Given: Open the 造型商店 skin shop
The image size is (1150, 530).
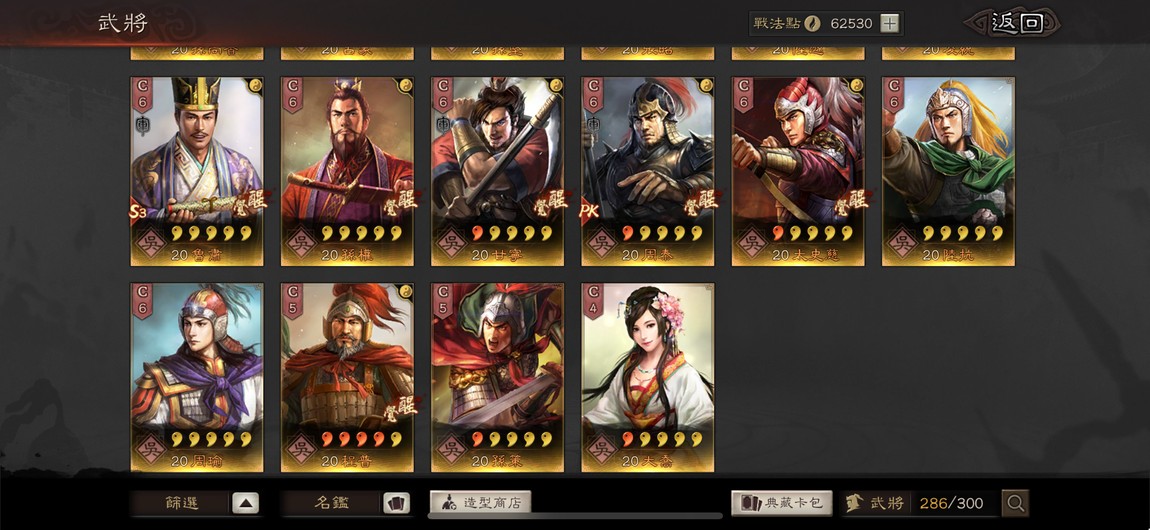Looking at the screenshot, I should (480, 503).
